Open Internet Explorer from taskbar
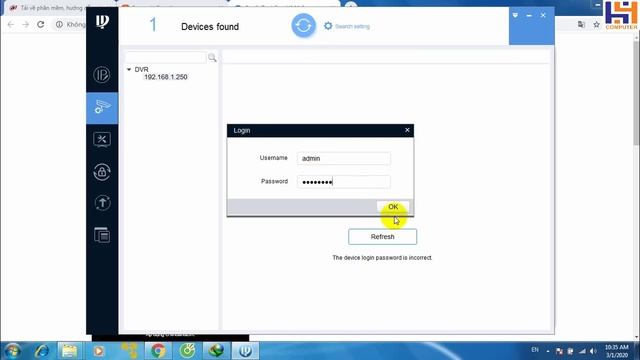640x360 pixels. point(42,351)
